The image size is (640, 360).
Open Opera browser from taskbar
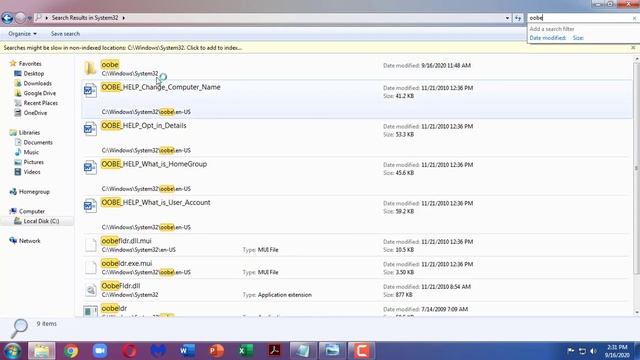[x=129, y=351]
